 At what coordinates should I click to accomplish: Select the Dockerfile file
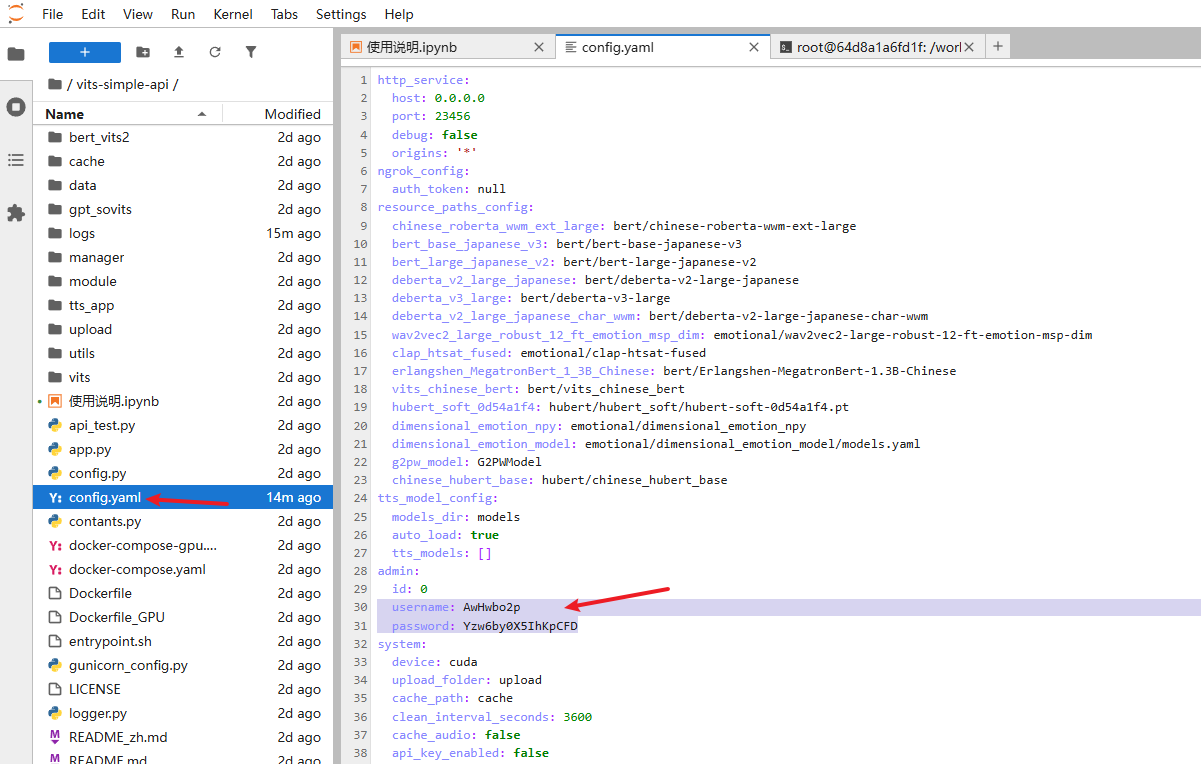tap(183, 593)
